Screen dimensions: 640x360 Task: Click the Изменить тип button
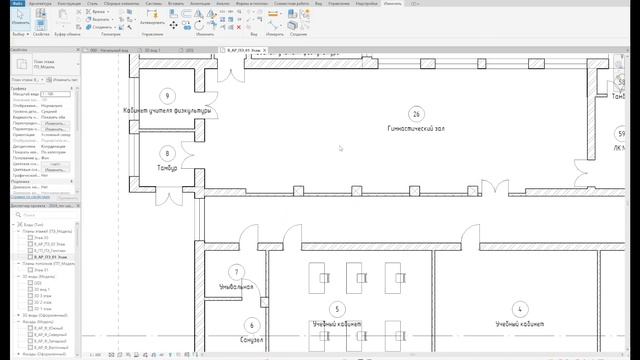(x=62, y=80)
